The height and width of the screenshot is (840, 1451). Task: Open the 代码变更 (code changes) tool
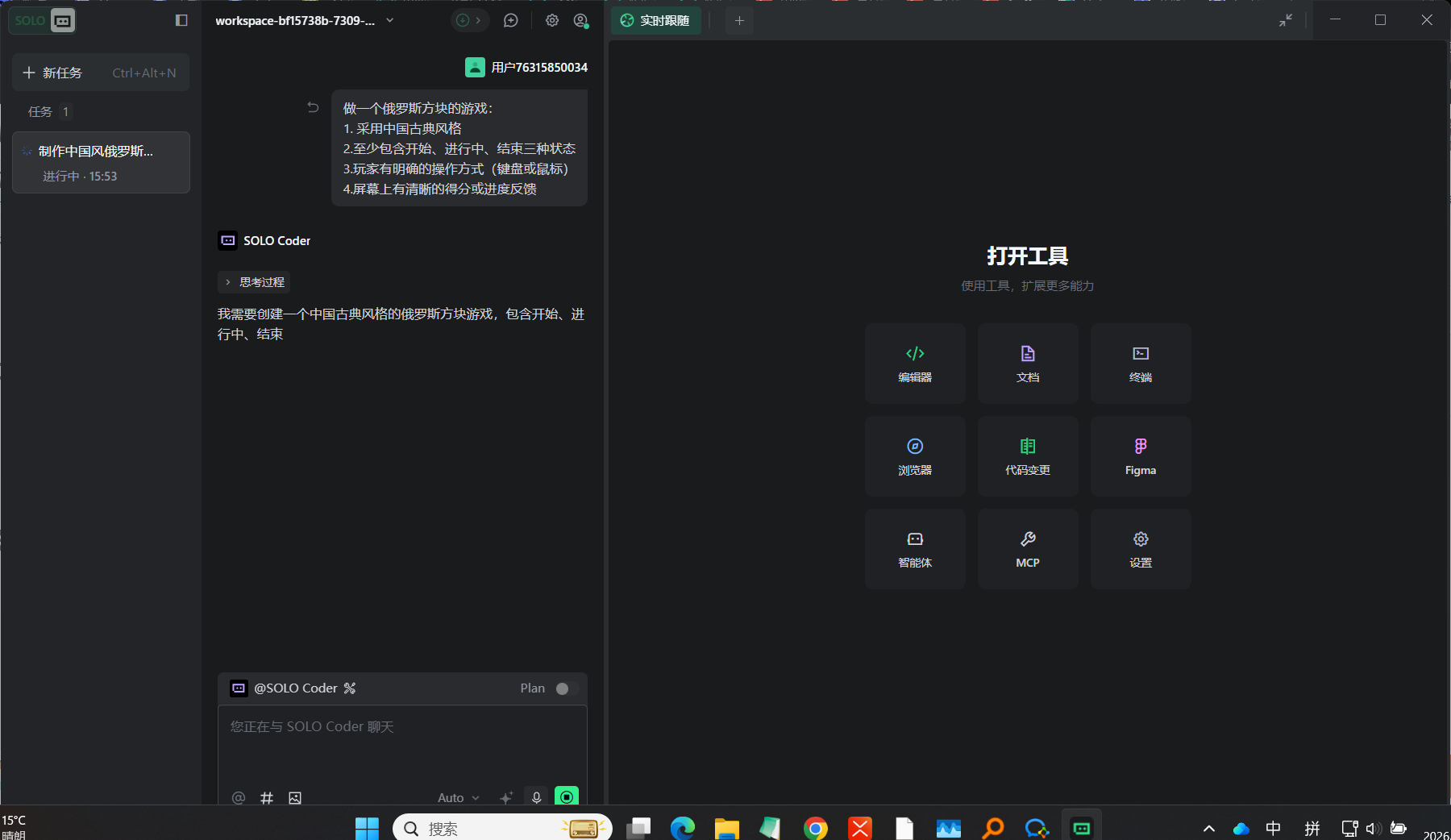point(1028,456)
